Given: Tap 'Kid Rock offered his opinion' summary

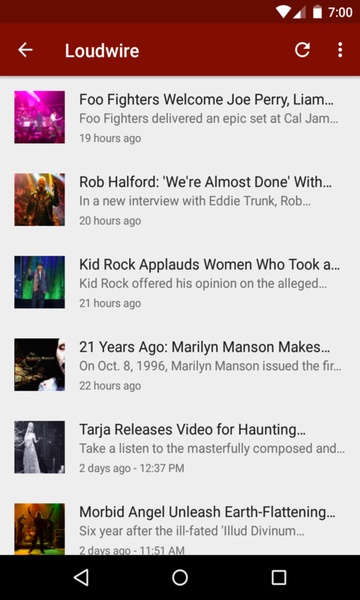Looking at the screenshot, I should point(203,284).
